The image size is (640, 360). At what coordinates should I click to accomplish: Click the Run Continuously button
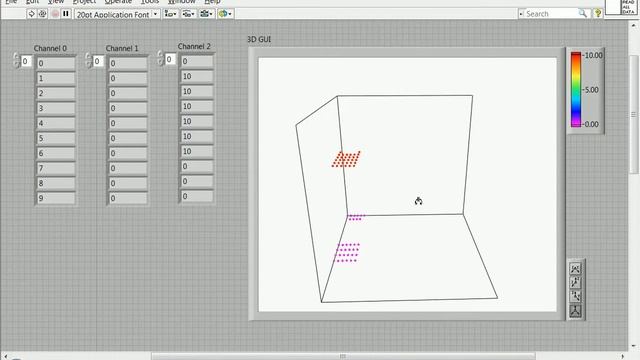(42, 14)
